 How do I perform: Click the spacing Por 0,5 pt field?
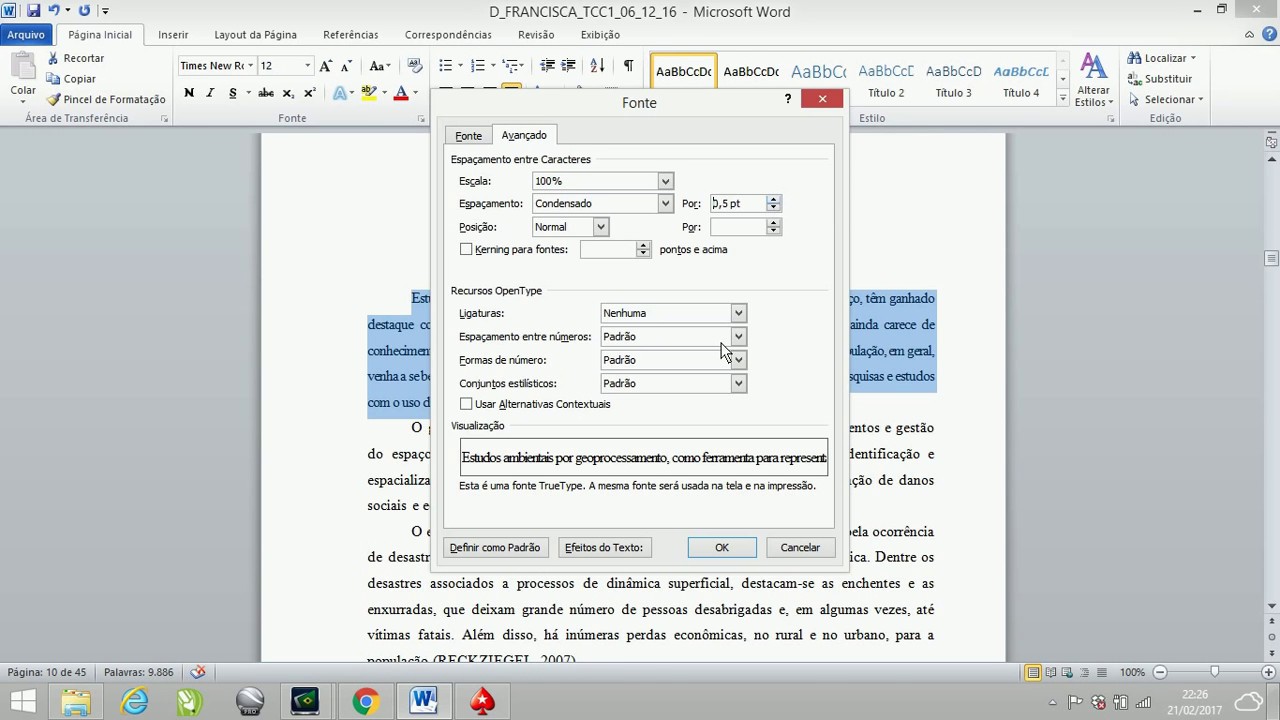click(x=737, y=203)
